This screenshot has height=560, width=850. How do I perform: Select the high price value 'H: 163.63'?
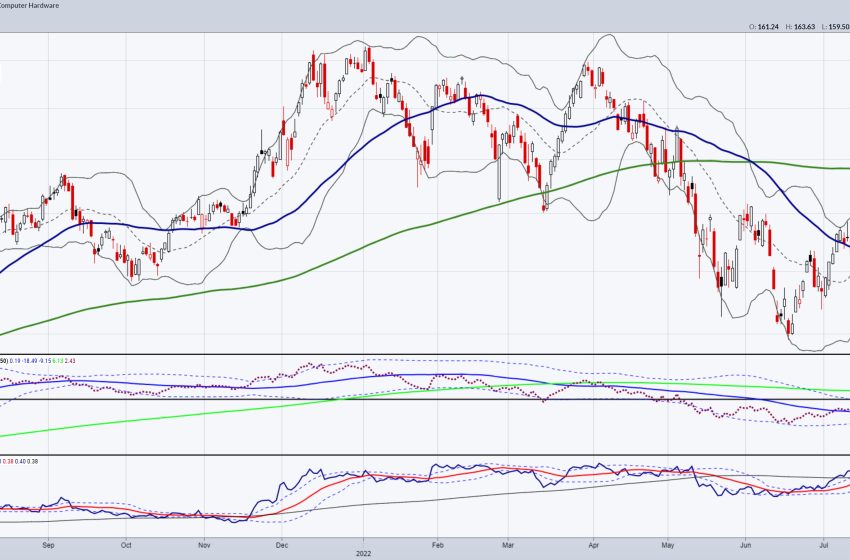point(800,27)
